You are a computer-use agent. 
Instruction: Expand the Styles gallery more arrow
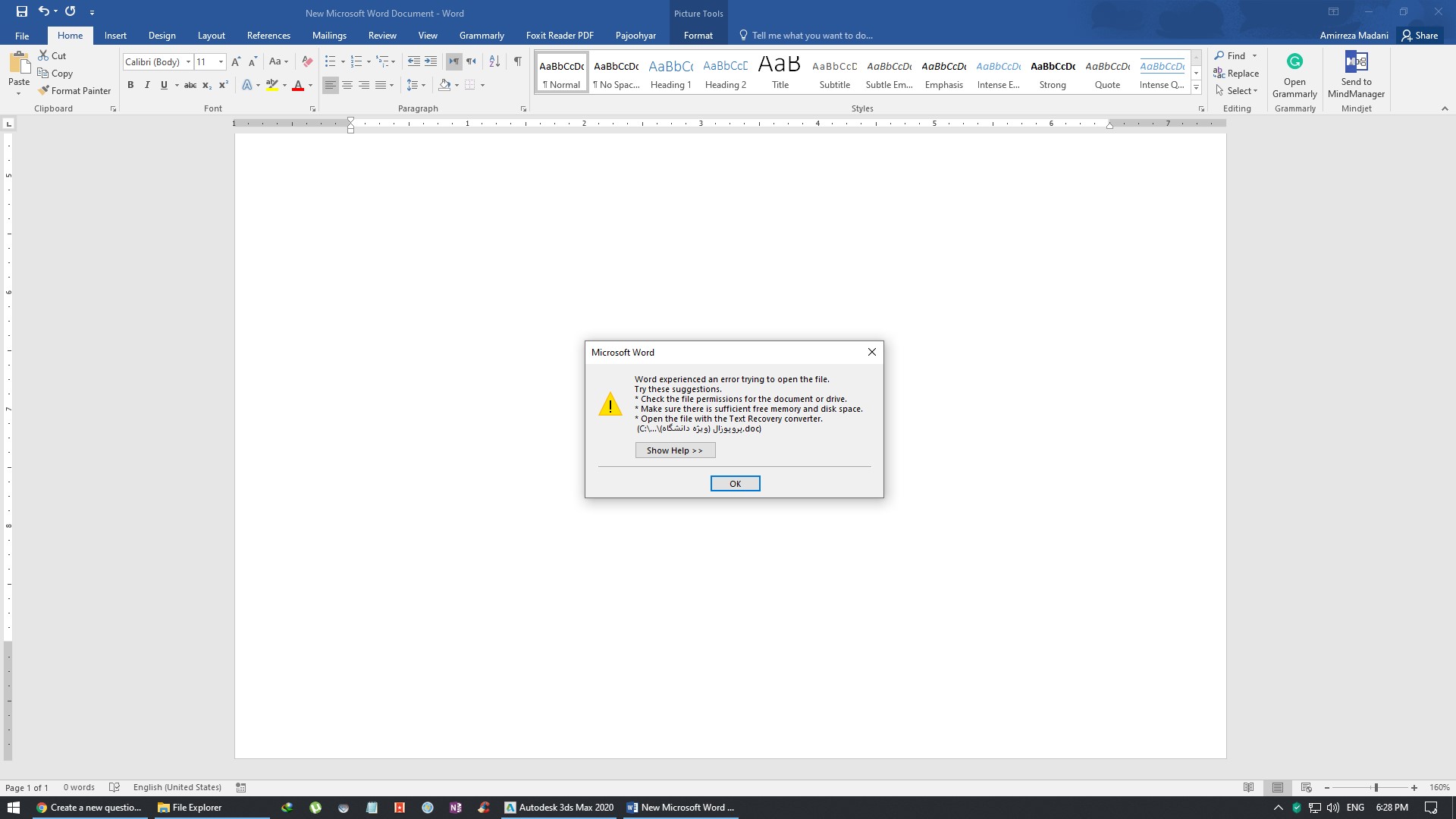(x=1196, y=89)
